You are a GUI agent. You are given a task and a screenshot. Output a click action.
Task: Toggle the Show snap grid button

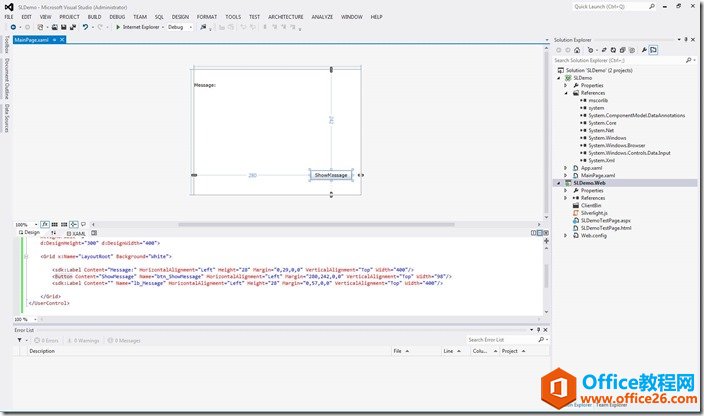click(54, 224)
